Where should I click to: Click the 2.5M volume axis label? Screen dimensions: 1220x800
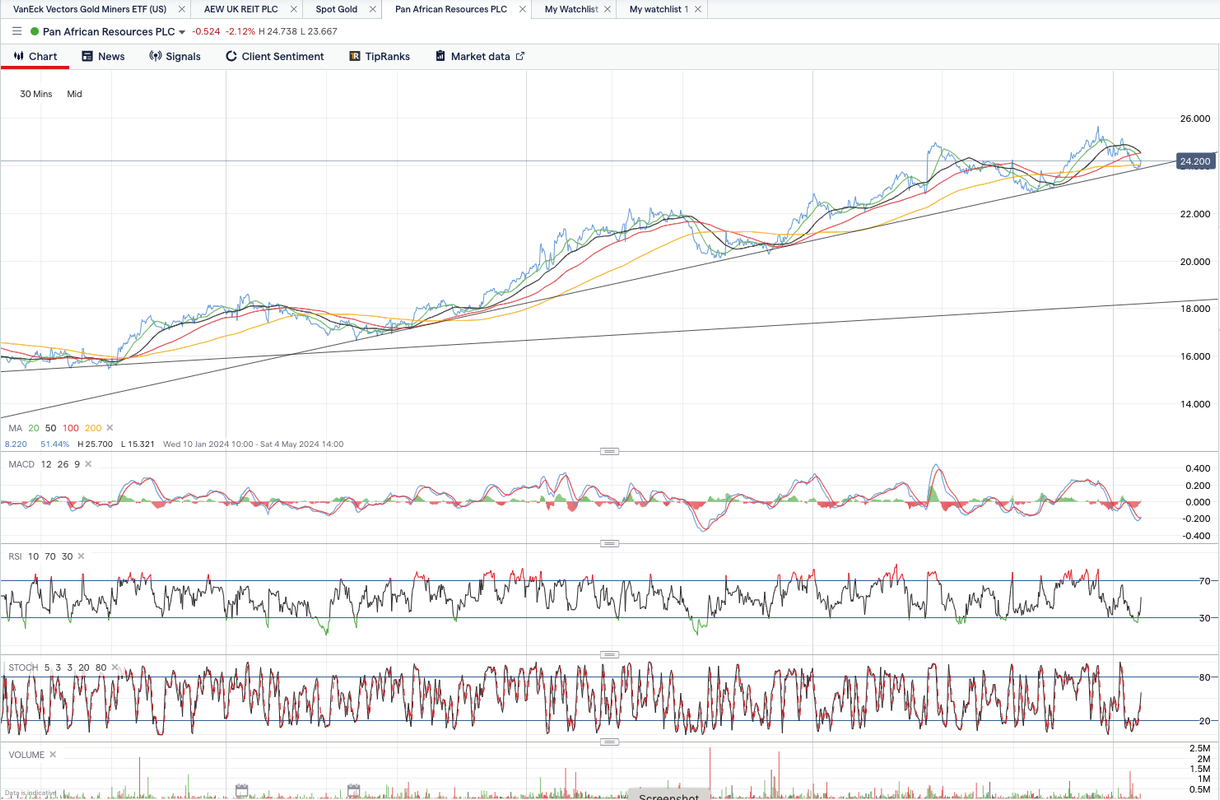point(1200,748)
